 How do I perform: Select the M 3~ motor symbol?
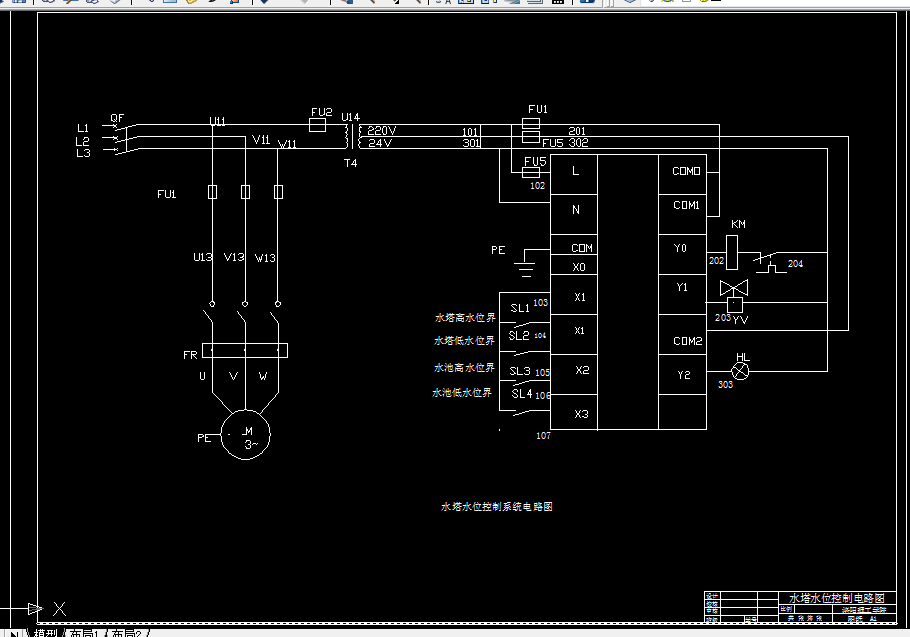245,435
